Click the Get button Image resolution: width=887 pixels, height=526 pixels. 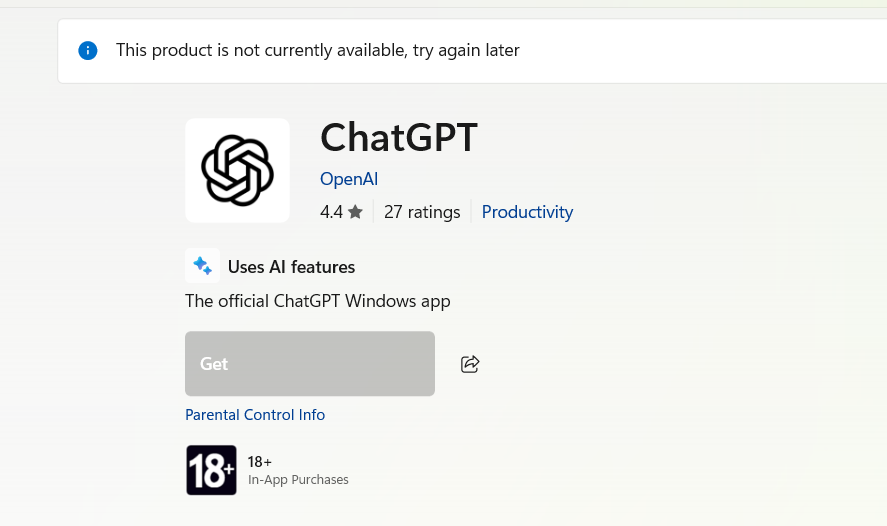310,364
